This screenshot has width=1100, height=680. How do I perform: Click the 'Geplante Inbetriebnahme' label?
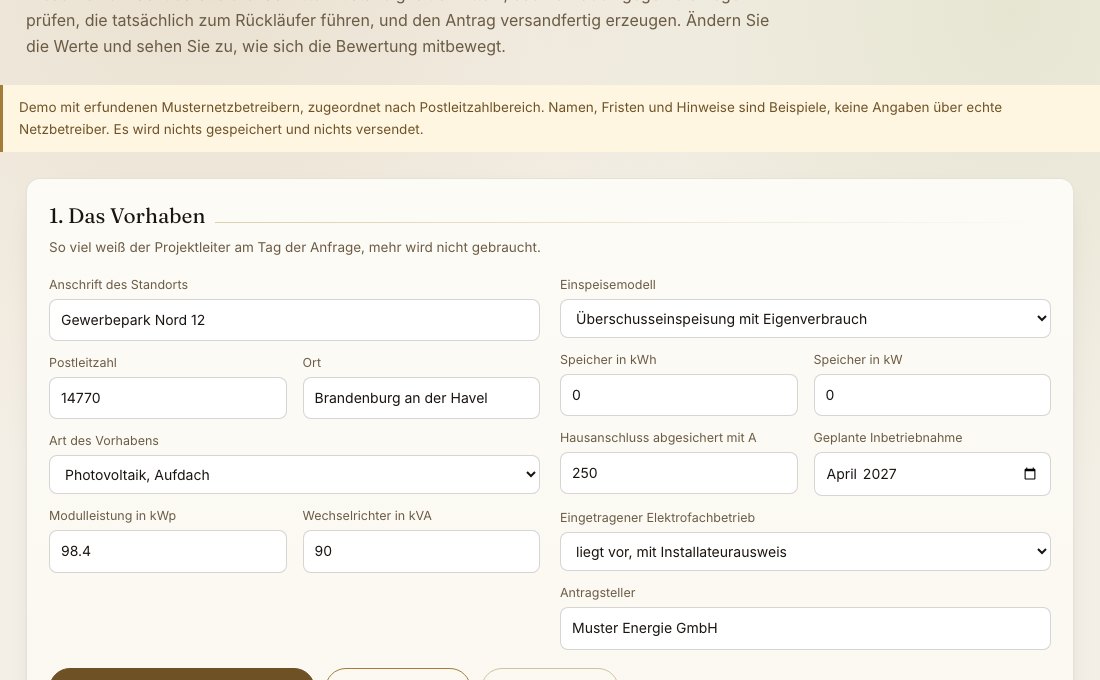tap(887, 437)
